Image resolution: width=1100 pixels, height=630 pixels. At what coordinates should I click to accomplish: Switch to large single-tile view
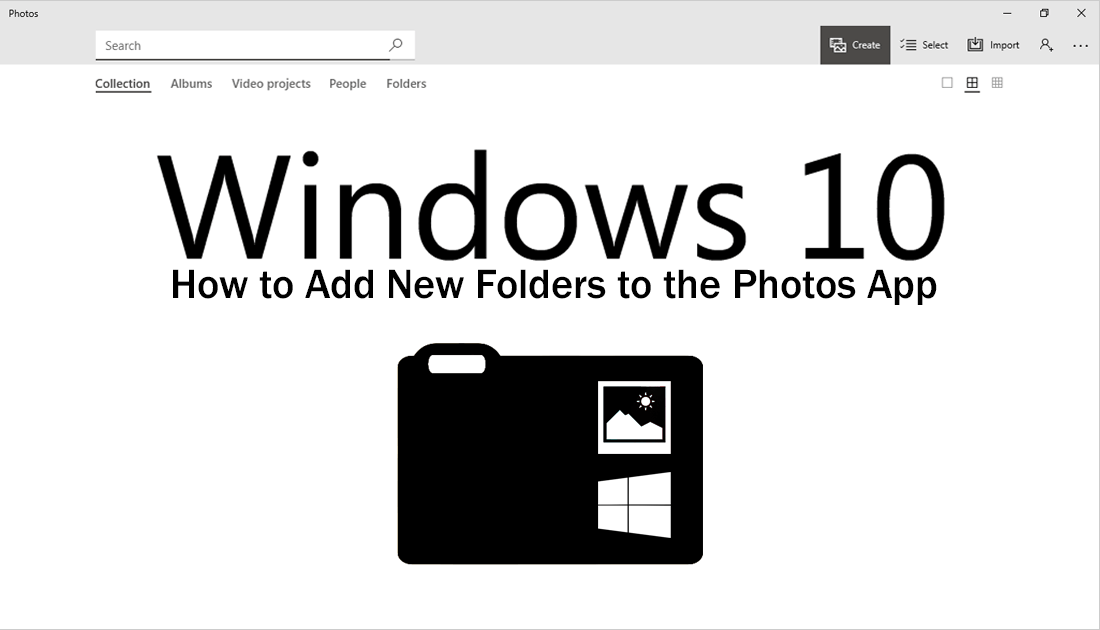(947, 83)
